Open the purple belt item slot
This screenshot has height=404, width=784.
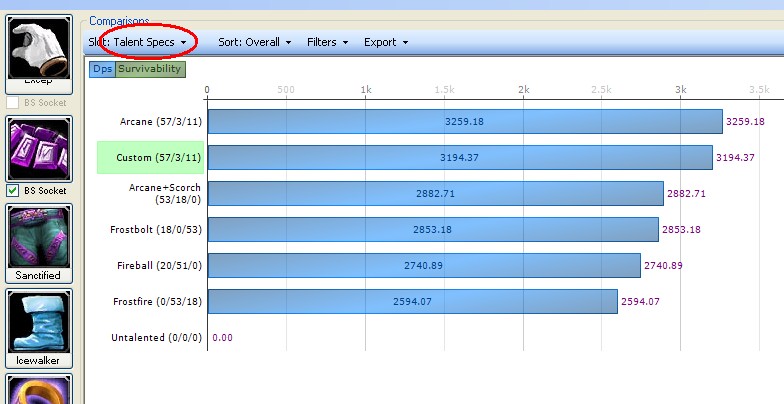pyautogui.click(x=38, y=149)
